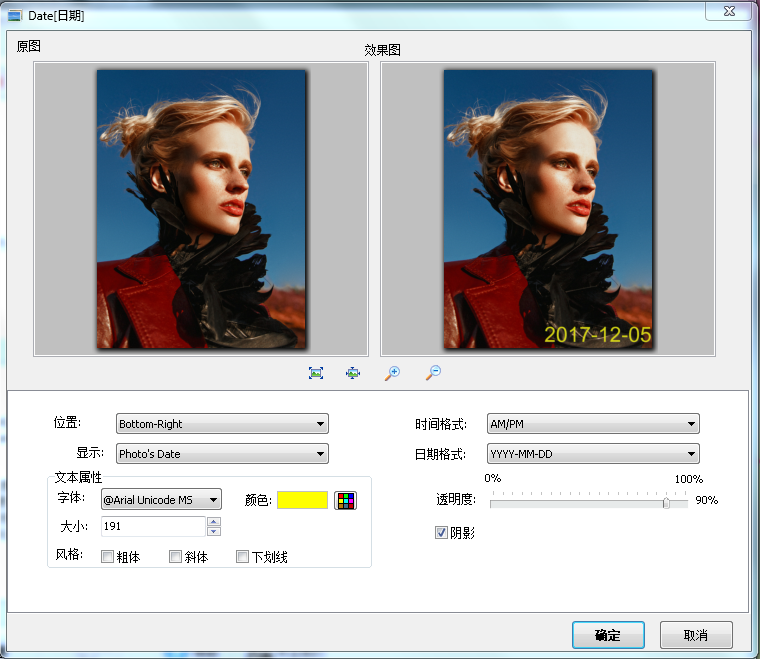Close the Date dialog window
Viewport: 760px width, 659px height.
(x=728, y=11)
